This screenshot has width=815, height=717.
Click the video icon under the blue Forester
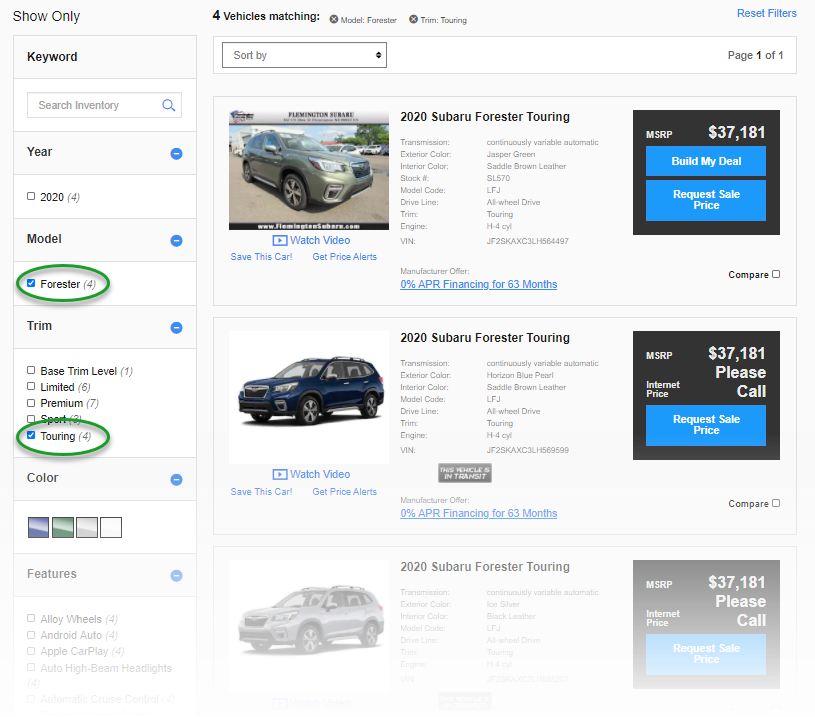(280, 474)
